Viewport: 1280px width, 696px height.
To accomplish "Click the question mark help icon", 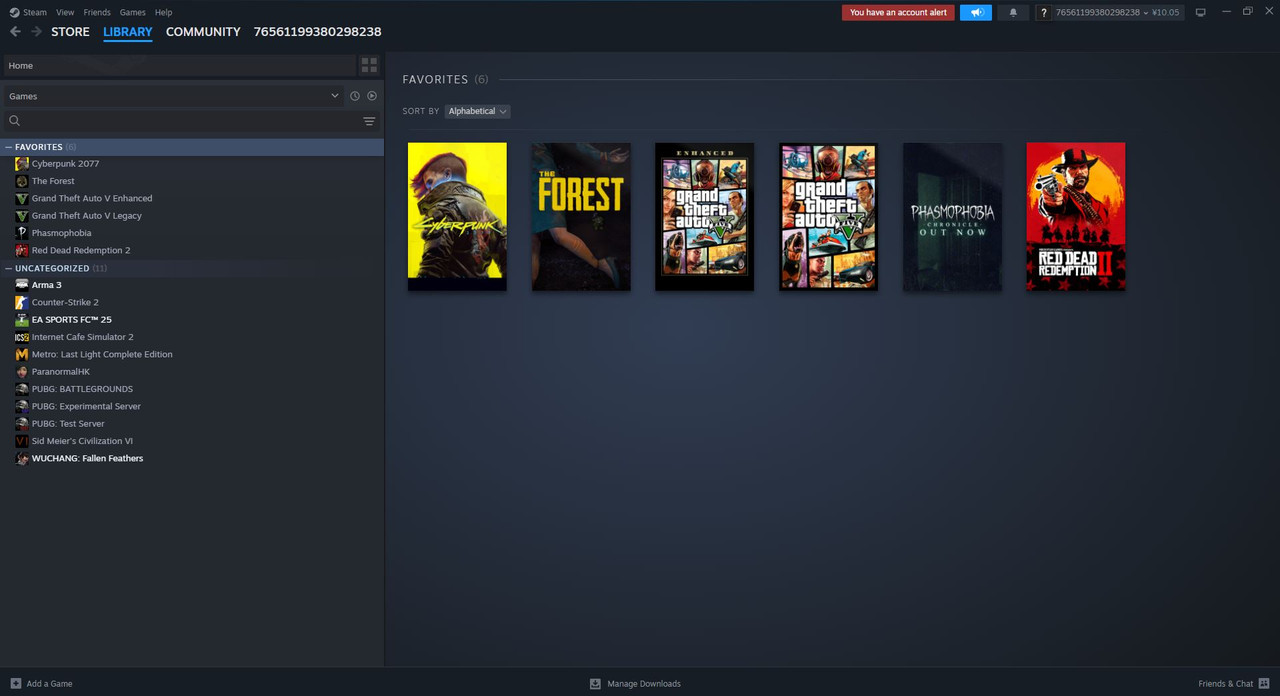I will (1044, 13).
